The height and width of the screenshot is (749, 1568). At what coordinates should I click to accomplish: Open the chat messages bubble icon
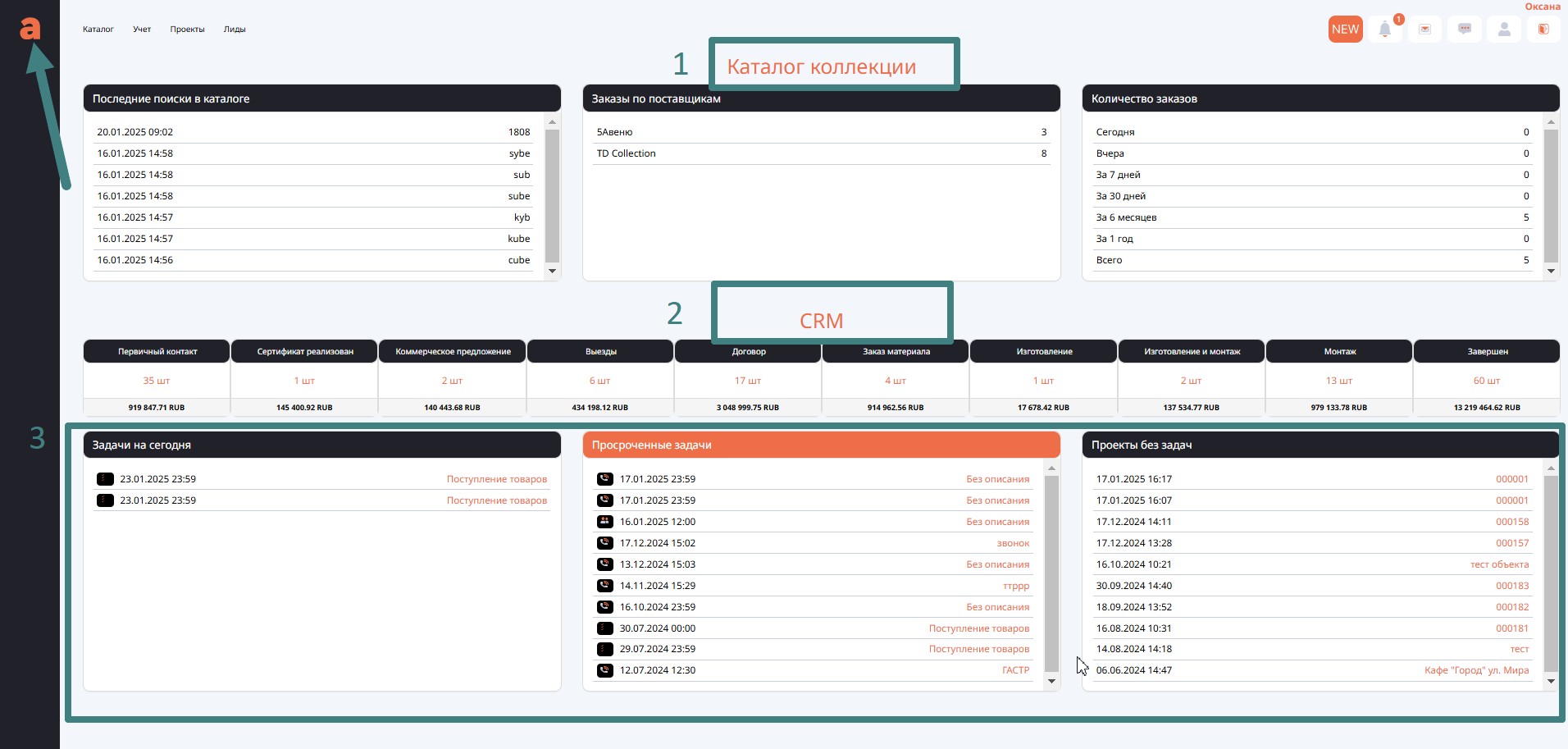1465,30
